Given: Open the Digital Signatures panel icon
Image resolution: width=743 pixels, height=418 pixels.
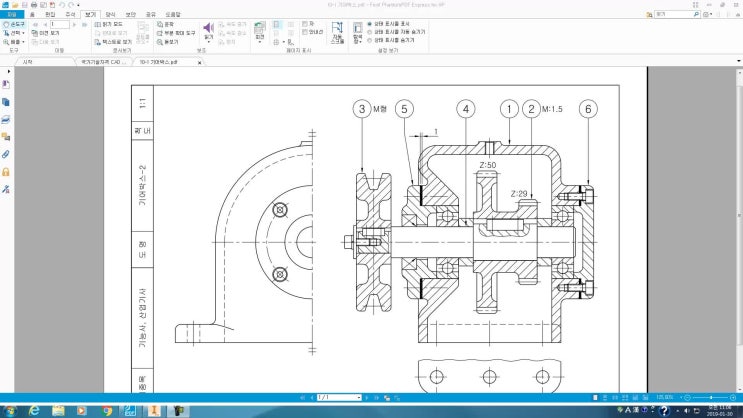Looking at the screenshot, I should pos(6,189).
